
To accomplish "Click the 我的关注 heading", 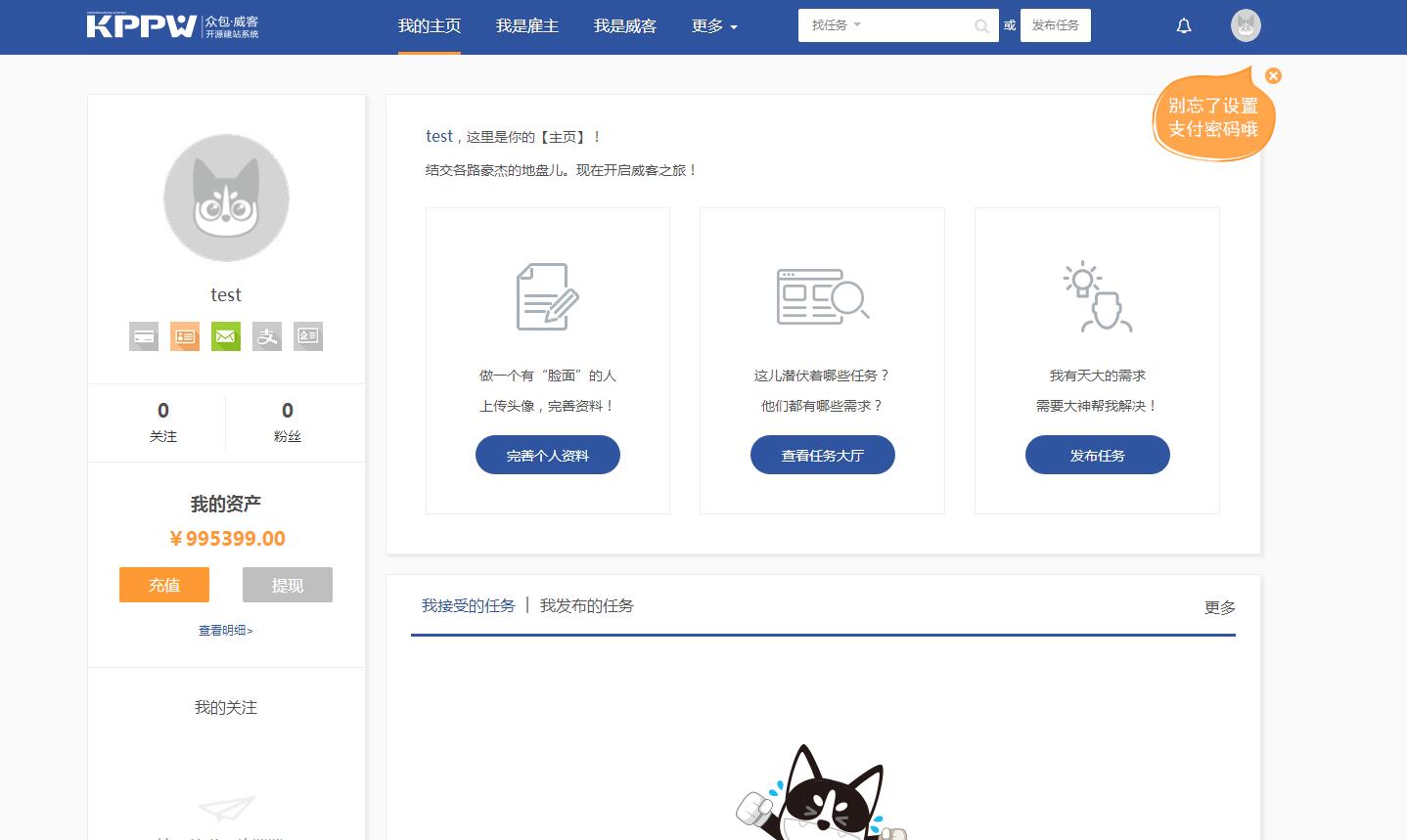I will [x=226, y=708].
